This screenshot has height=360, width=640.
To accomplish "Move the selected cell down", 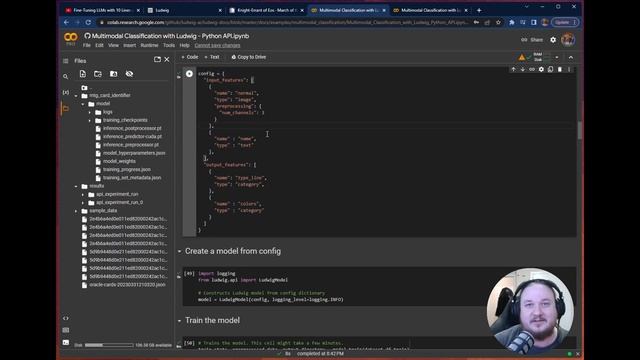I will click(x=522, y=69).
